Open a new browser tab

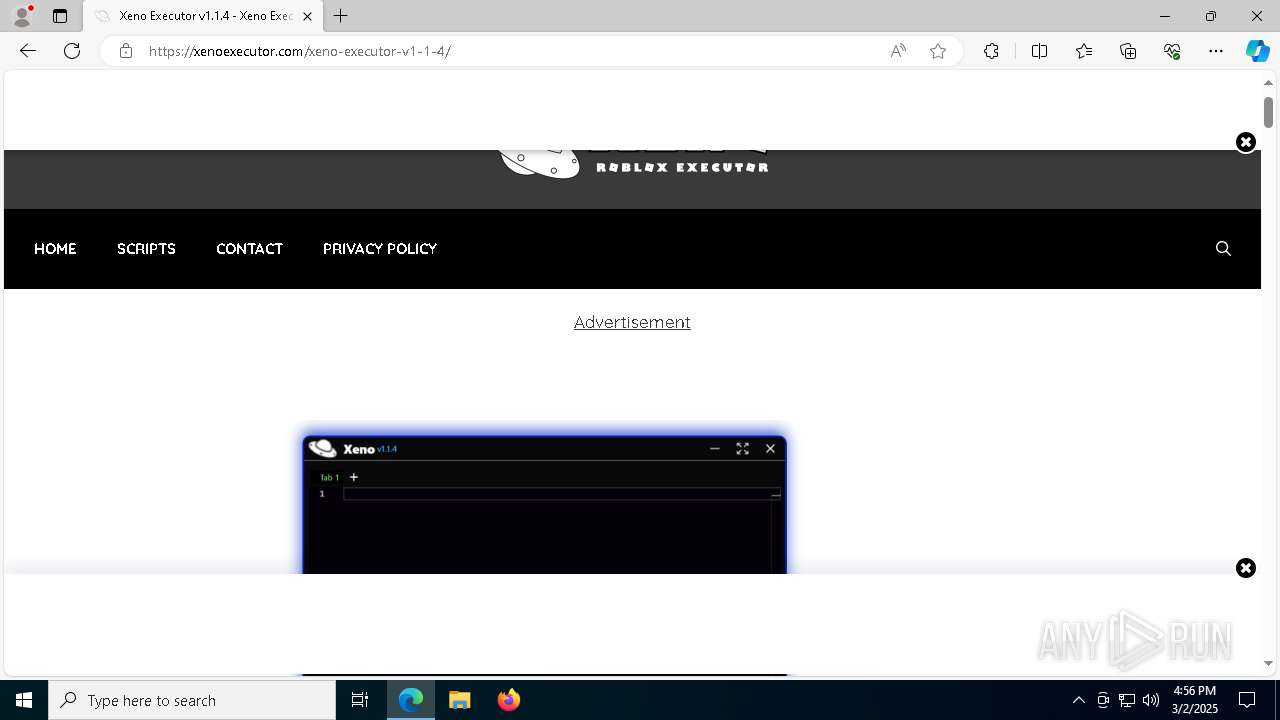pos(341,16)
